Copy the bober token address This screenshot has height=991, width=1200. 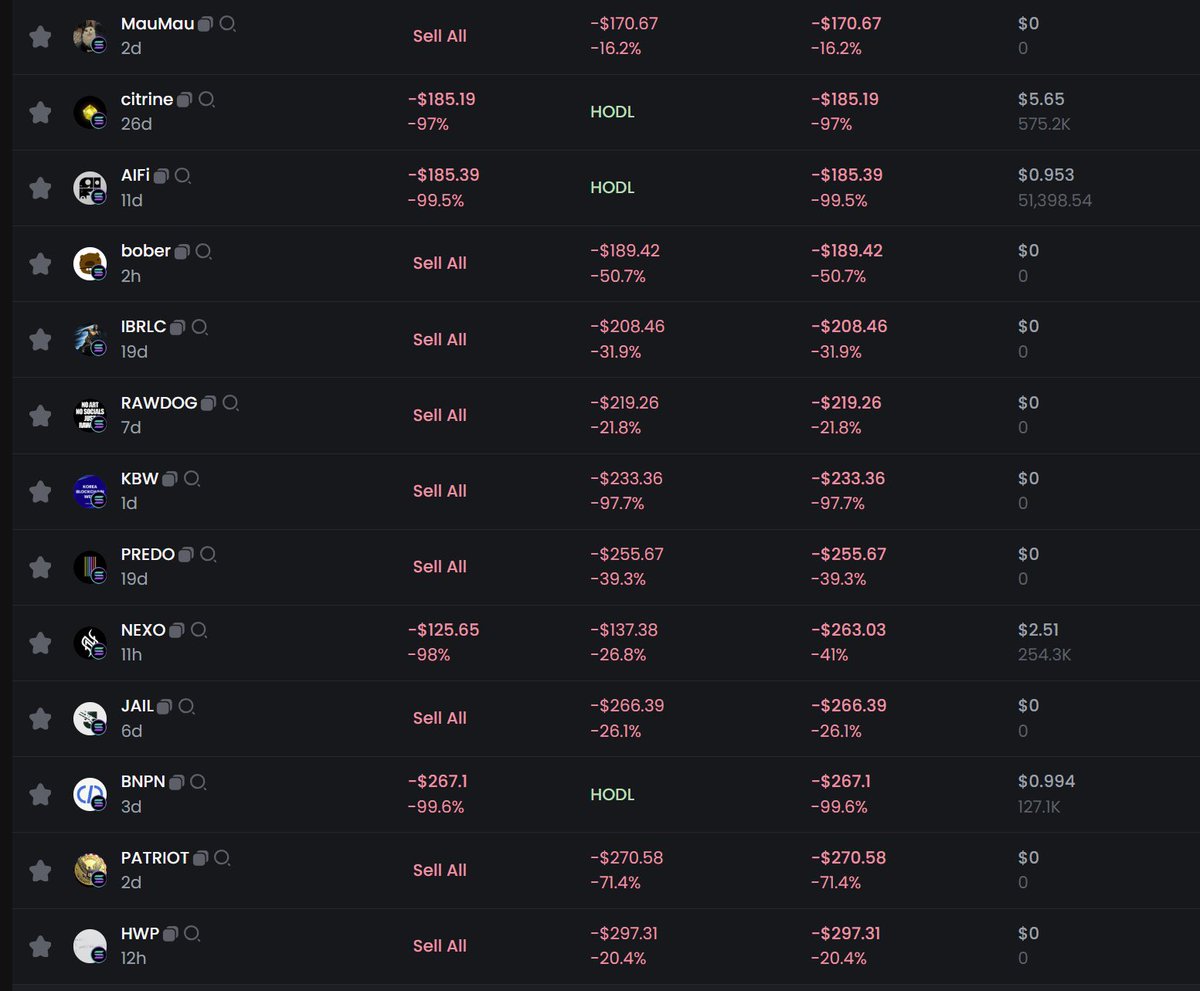coord(182,252)
